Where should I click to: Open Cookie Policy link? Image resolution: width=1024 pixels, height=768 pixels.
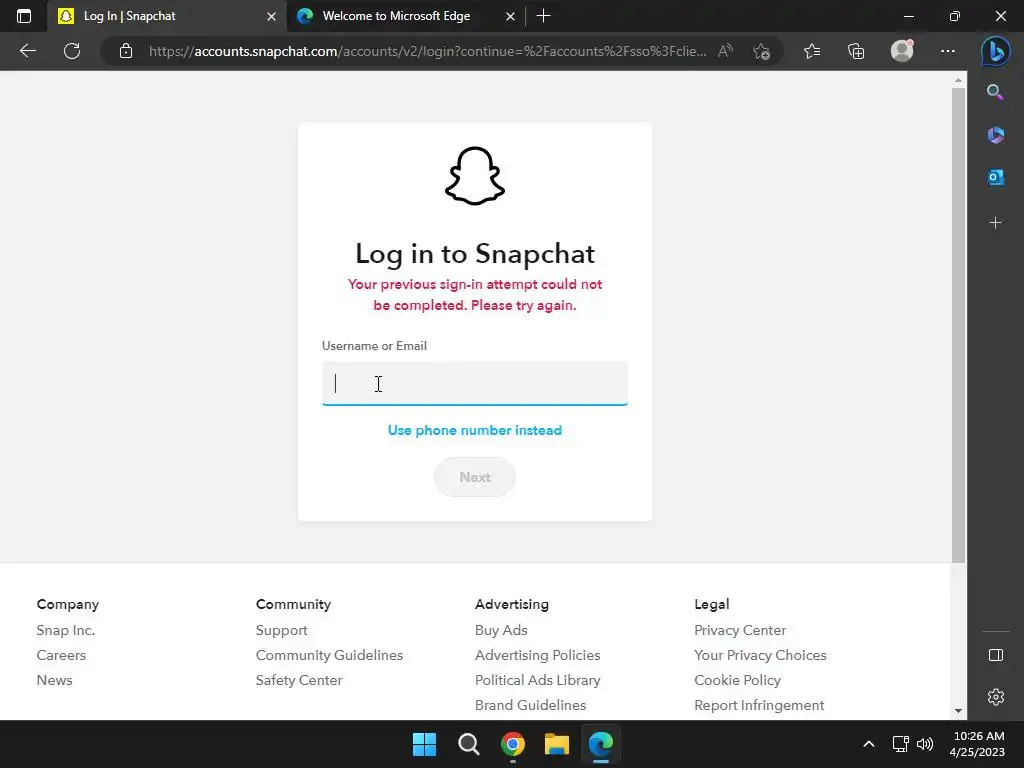[737, 680]
